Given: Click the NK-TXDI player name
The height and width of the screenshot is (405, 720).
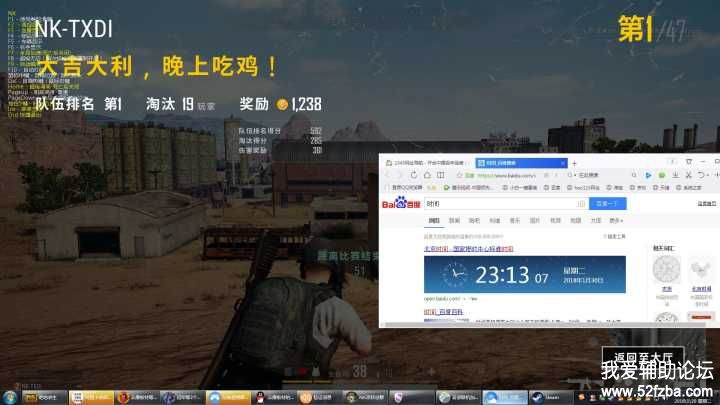Looking at the screenshot, I should [73, 29].
